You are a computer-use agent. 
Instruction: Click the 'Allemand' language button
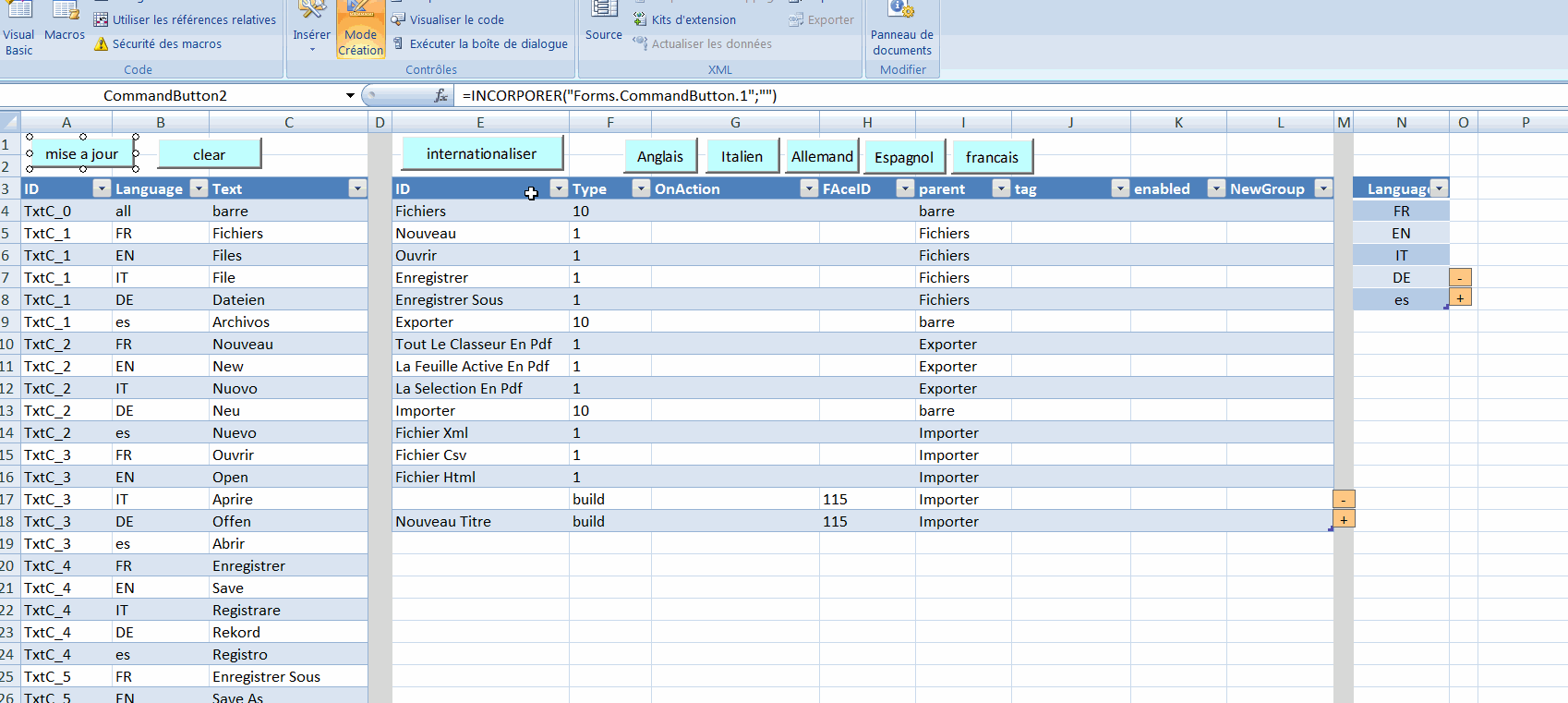coord(822,156)
